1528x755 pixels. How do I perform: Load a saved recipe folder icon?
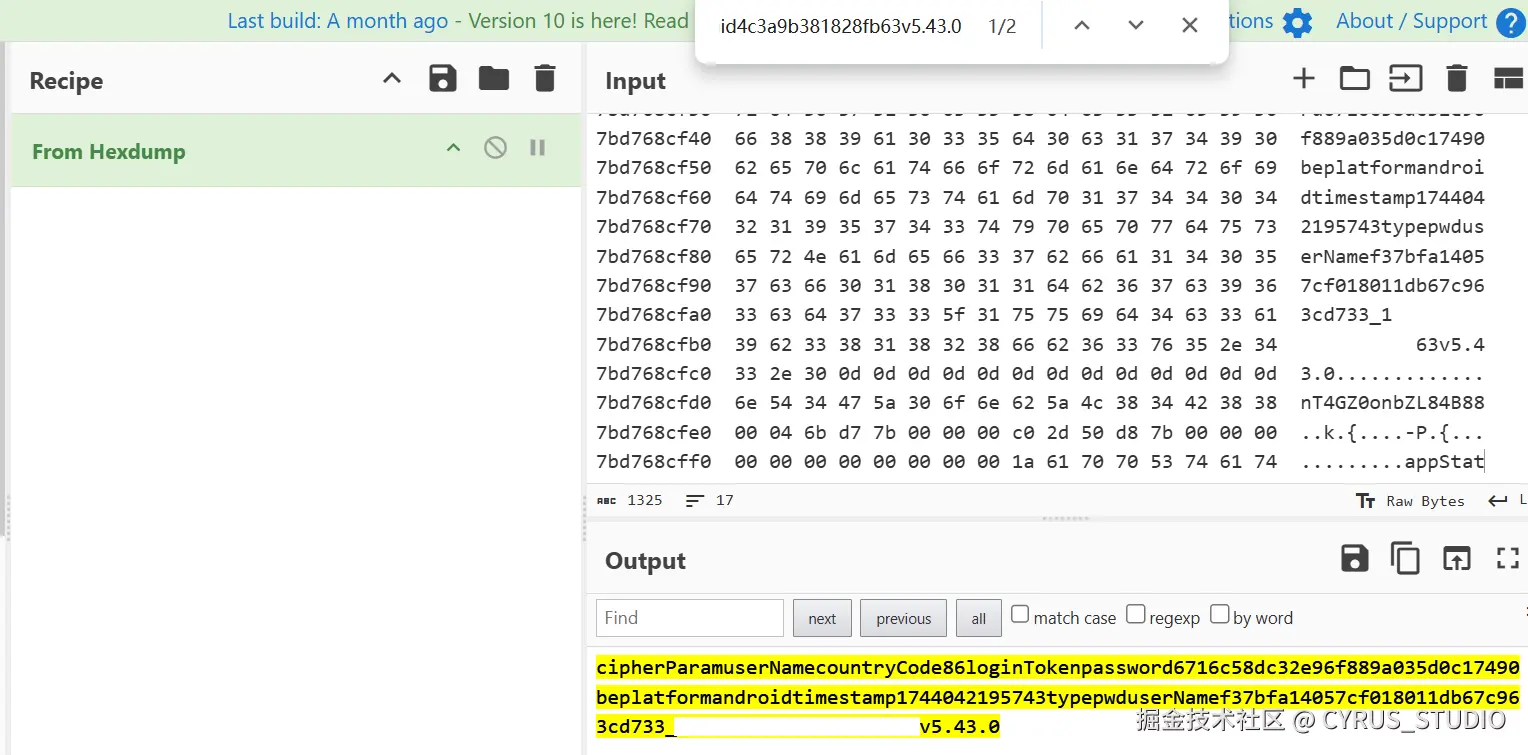494,79
